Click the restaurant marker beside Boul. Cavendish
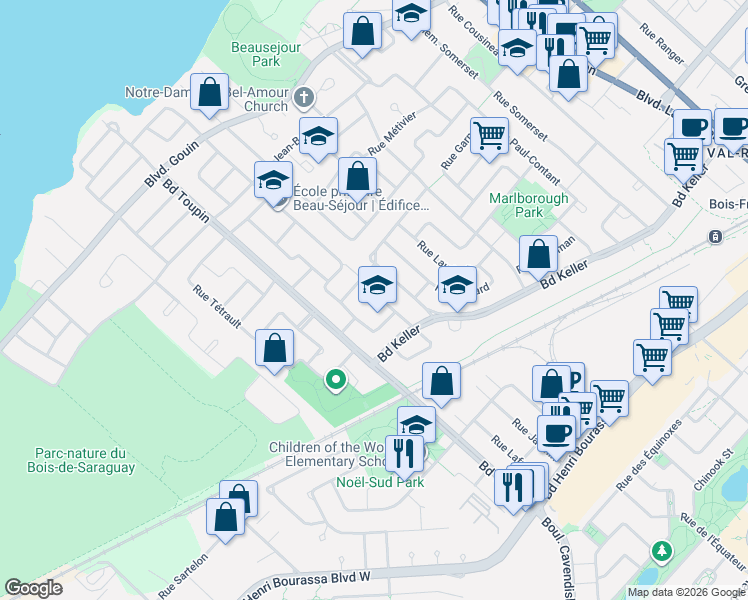 [x=514, y=488]
